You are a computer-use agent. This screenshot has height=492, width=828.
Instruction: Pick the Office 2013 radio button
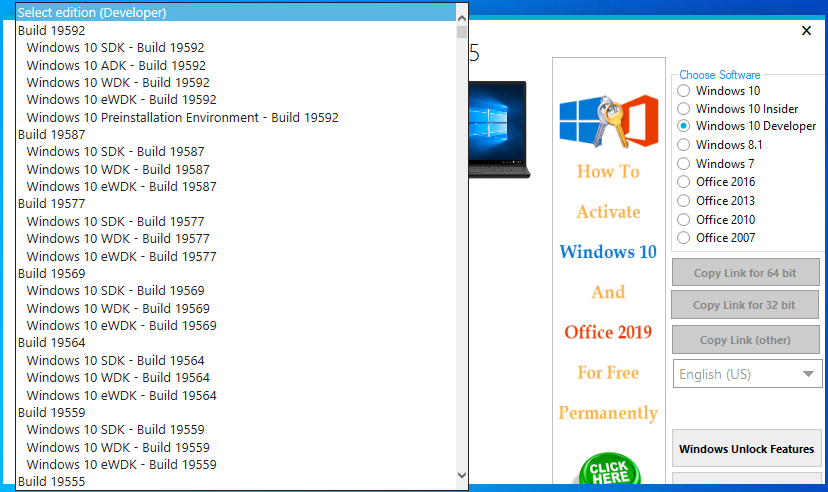click(x=683, y=201)
